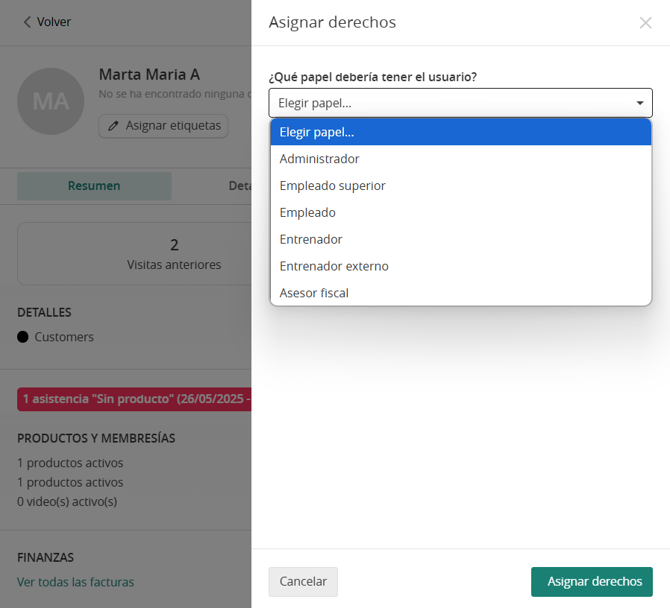
Task: Click the back chevron next to Volver
Action: click(x=27, y=22)
